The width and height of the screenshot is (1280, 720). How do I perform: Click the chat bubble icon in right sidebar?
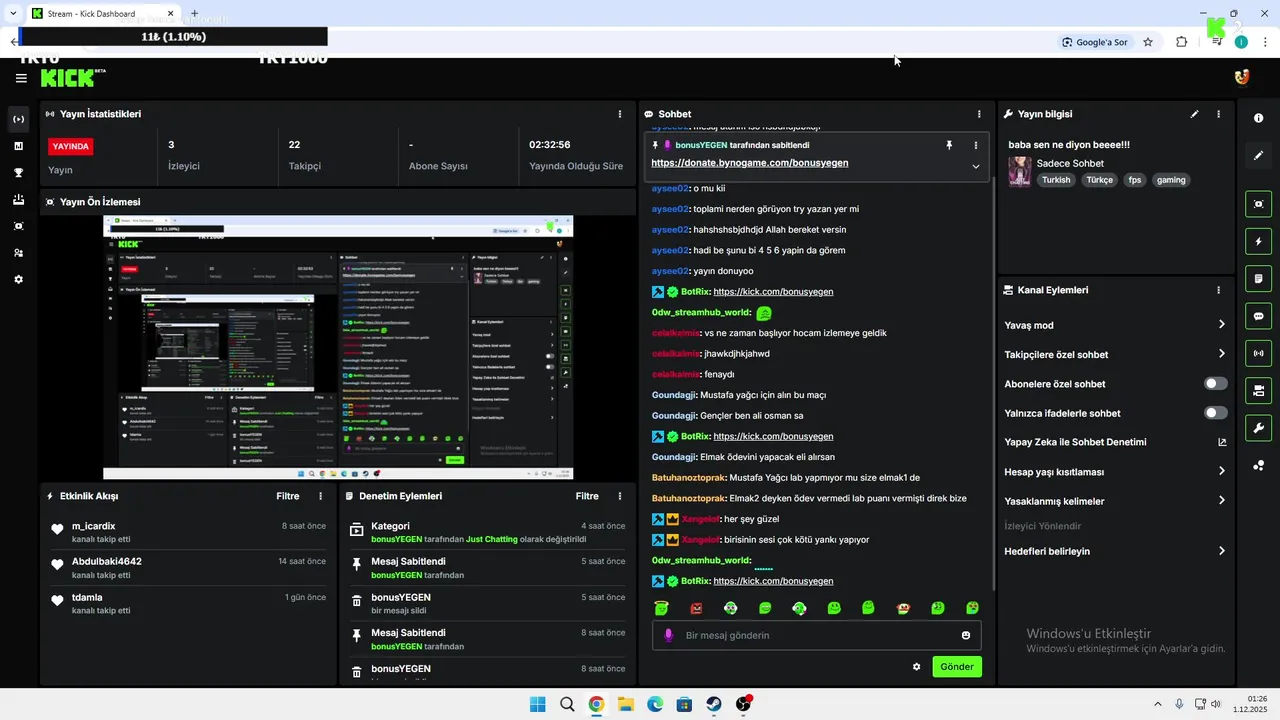pos(1258,316)
